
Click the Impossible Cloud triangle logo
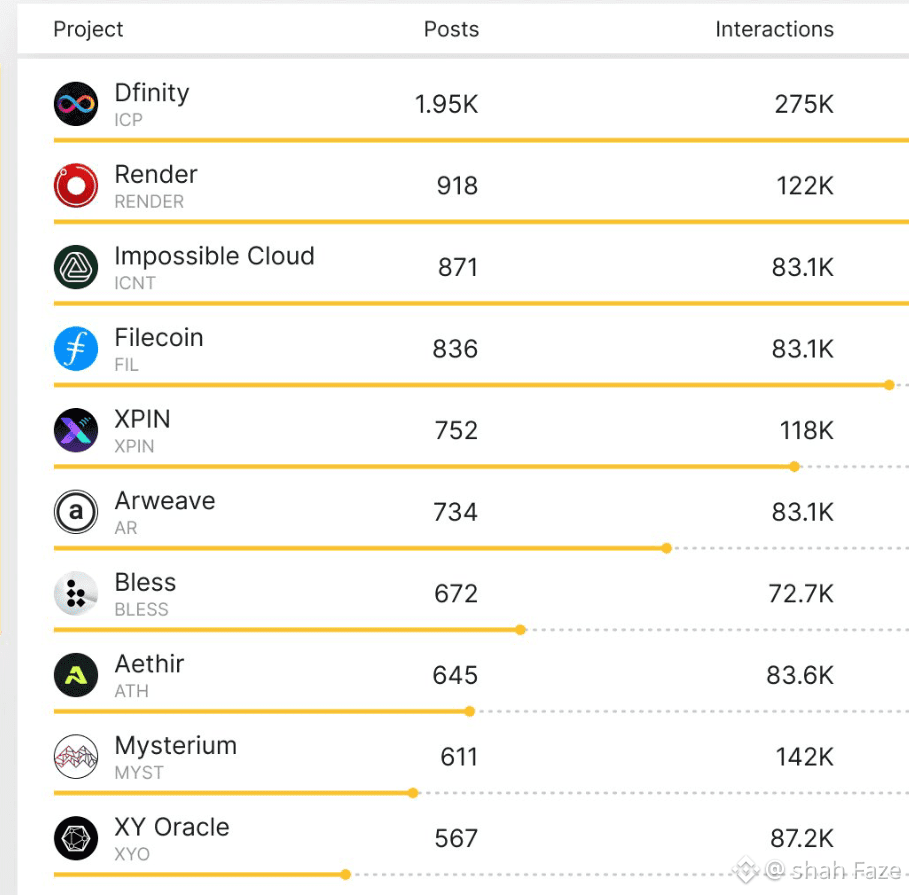(74, 267)
